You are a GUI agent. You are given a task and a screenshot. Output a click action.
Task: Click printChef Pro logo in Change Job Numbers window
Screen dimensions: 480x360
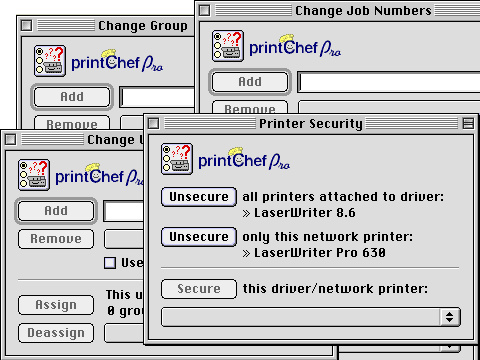[x=295, y=46]
